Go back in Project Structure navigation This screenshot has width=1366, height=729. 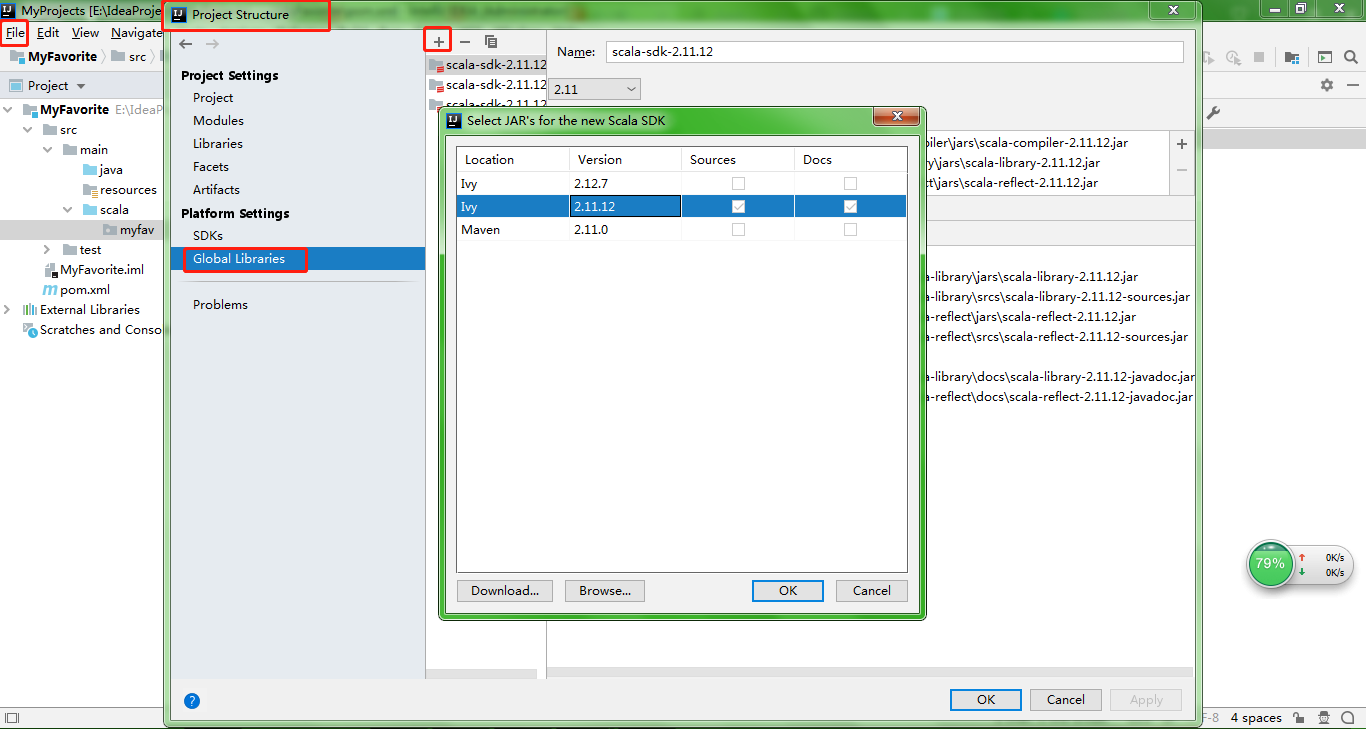tap(186, 44)
